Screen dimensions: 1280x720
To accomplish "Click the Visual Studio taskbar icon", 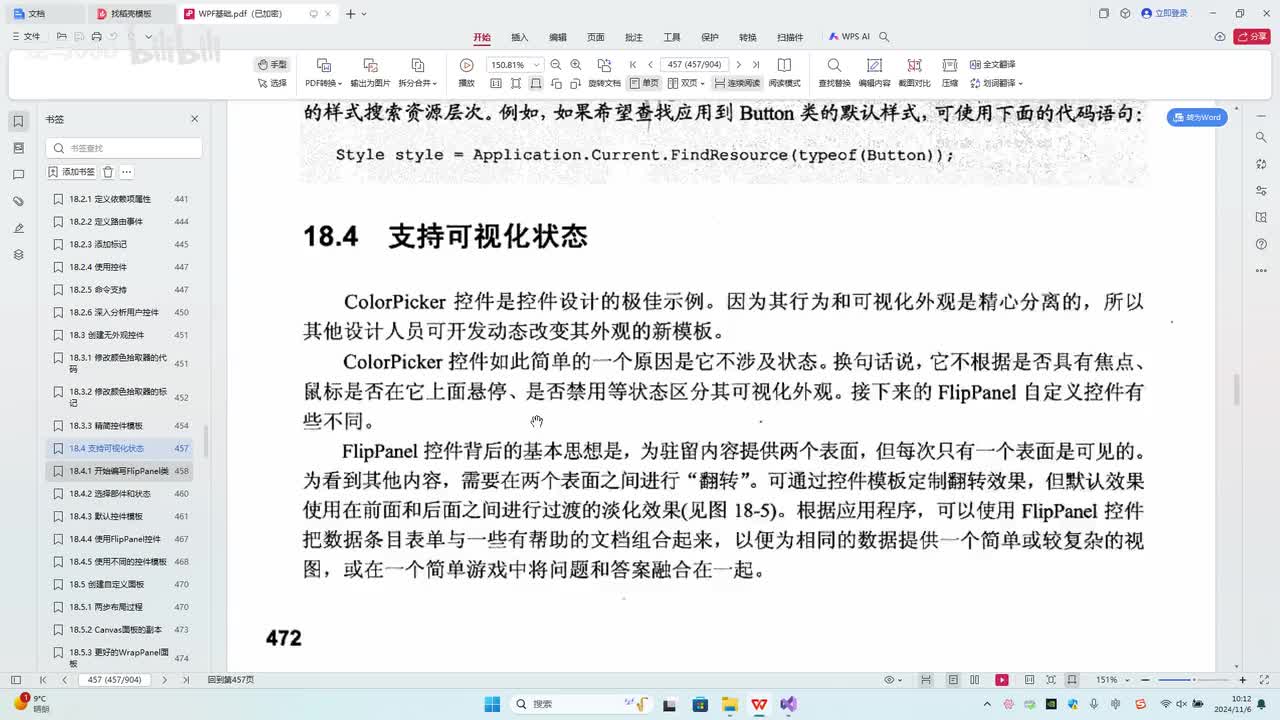I will pos(789,704).
